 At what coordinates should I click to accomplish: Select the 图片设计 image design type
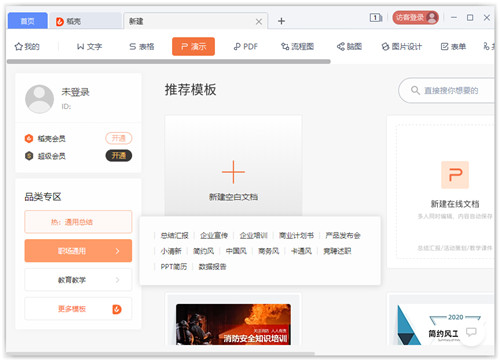(x=401, y=47)
